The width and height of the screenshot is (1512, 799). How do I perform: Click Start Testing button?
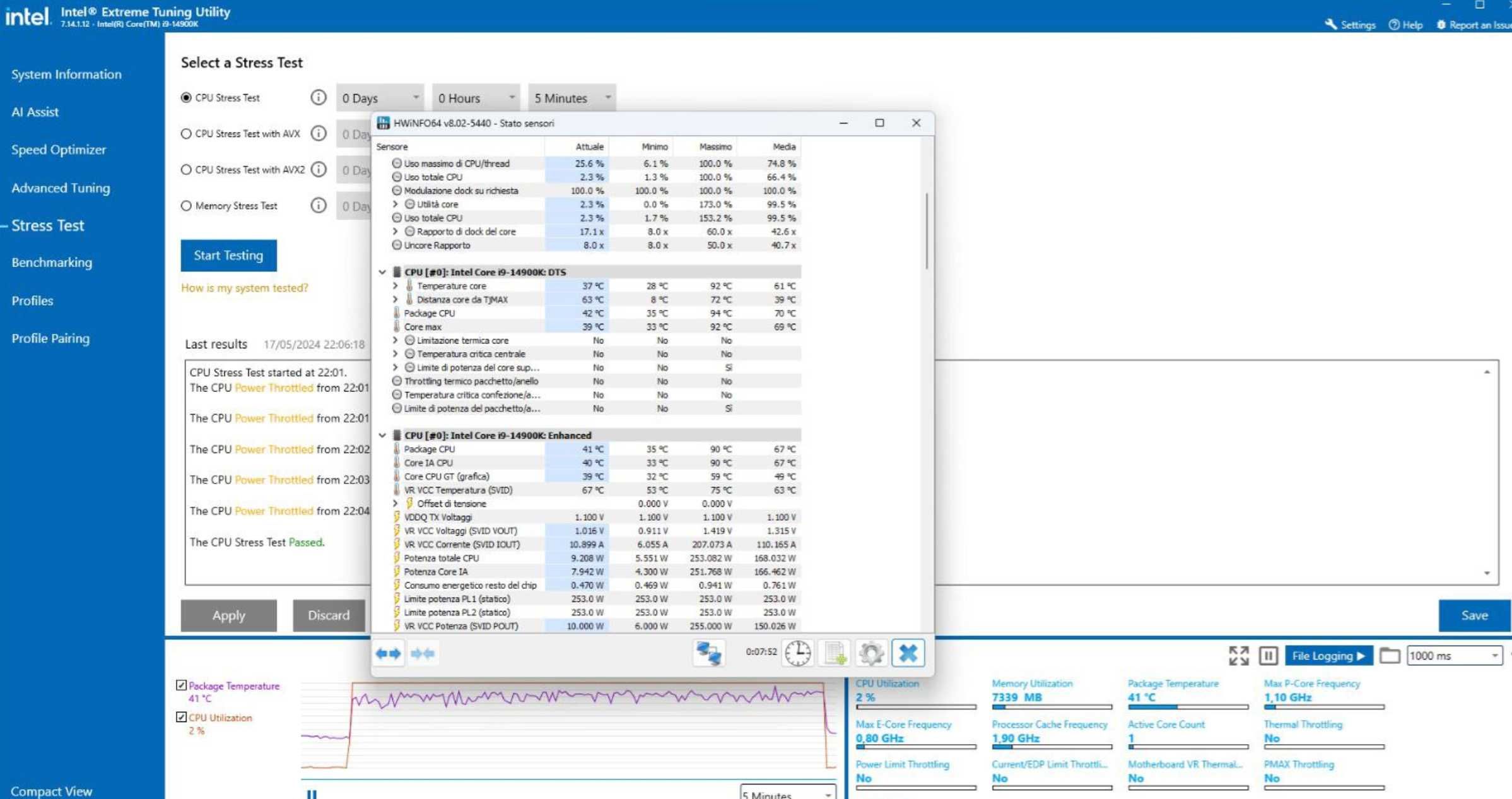[x=228, y=256]
